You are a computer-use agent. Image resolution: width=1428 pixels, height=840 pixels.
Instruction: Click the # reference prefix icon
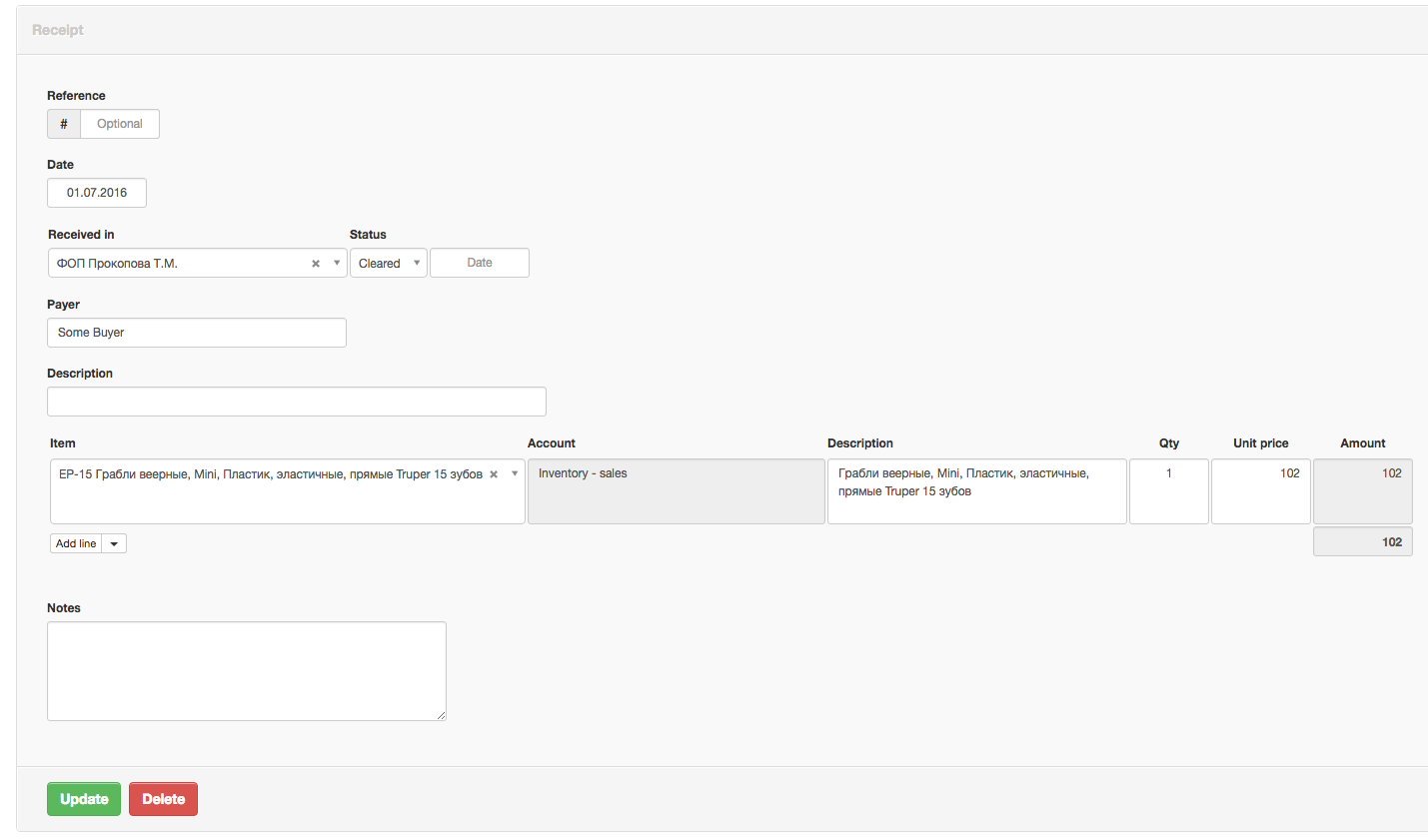[x=64, y=124]
